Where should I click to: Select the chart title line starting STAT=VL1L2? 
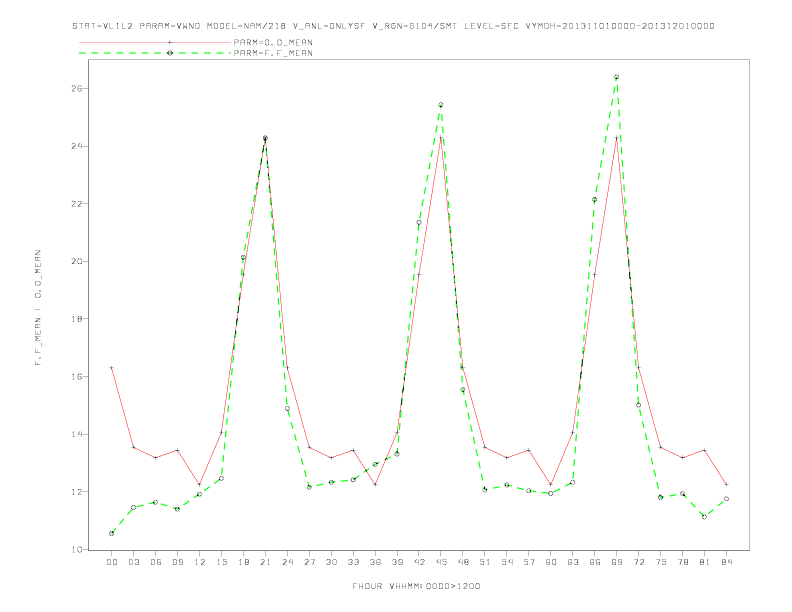393,26
